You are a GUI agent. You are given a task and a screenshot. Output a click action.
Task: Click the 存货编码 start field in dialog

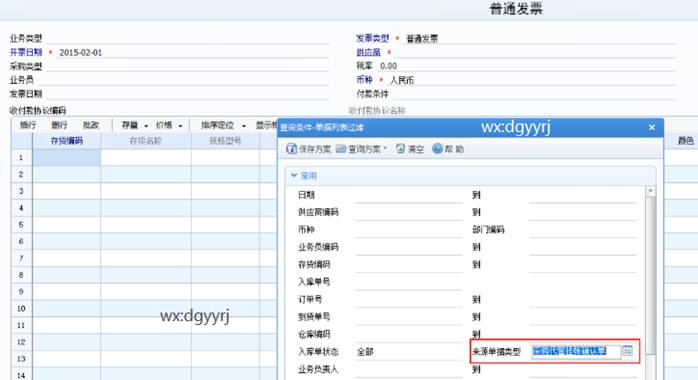[x=409, y=264]
